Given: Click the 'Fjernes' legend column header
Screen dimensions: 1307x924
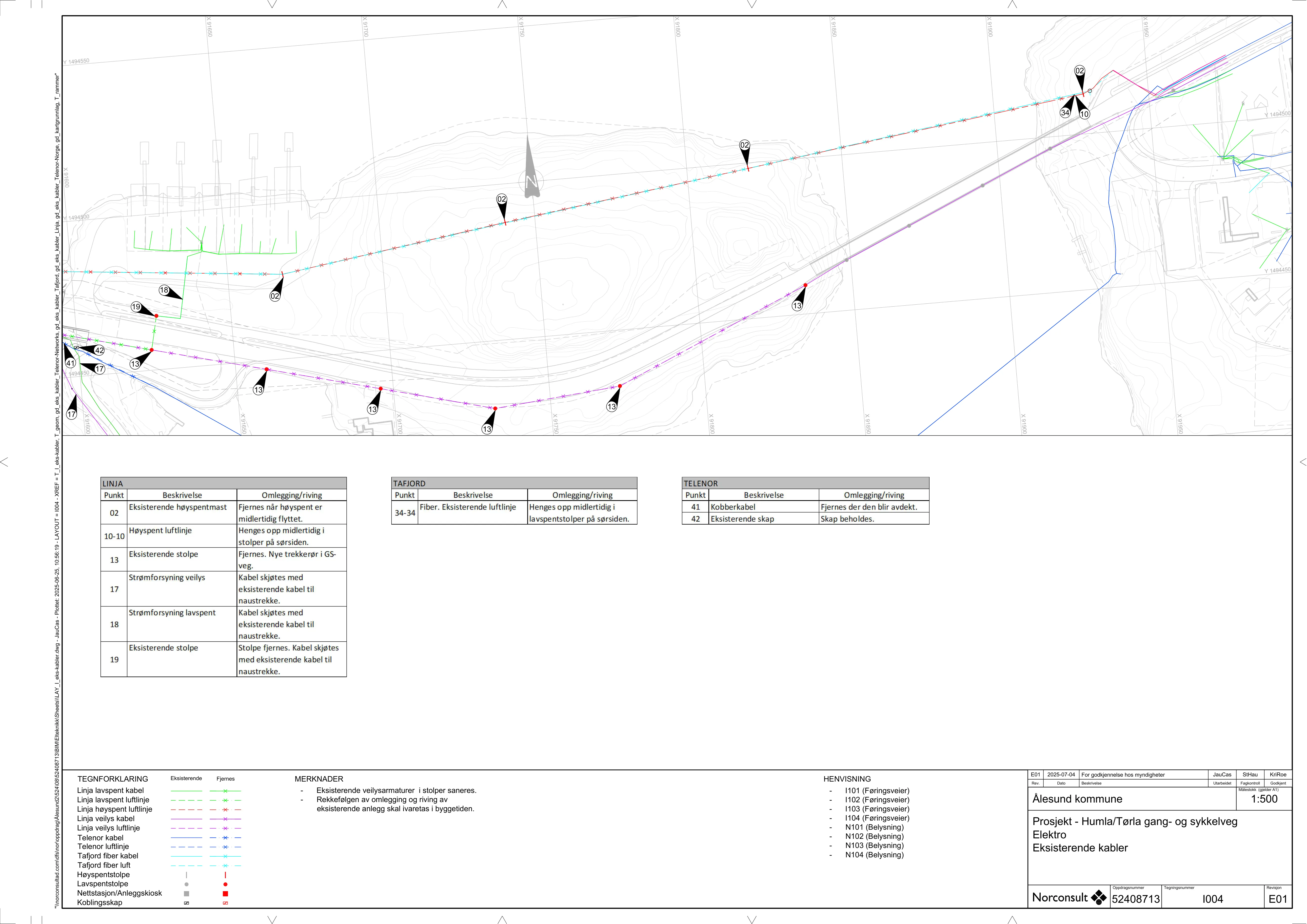Looking at the screenshot, I should tap(225, 779).
